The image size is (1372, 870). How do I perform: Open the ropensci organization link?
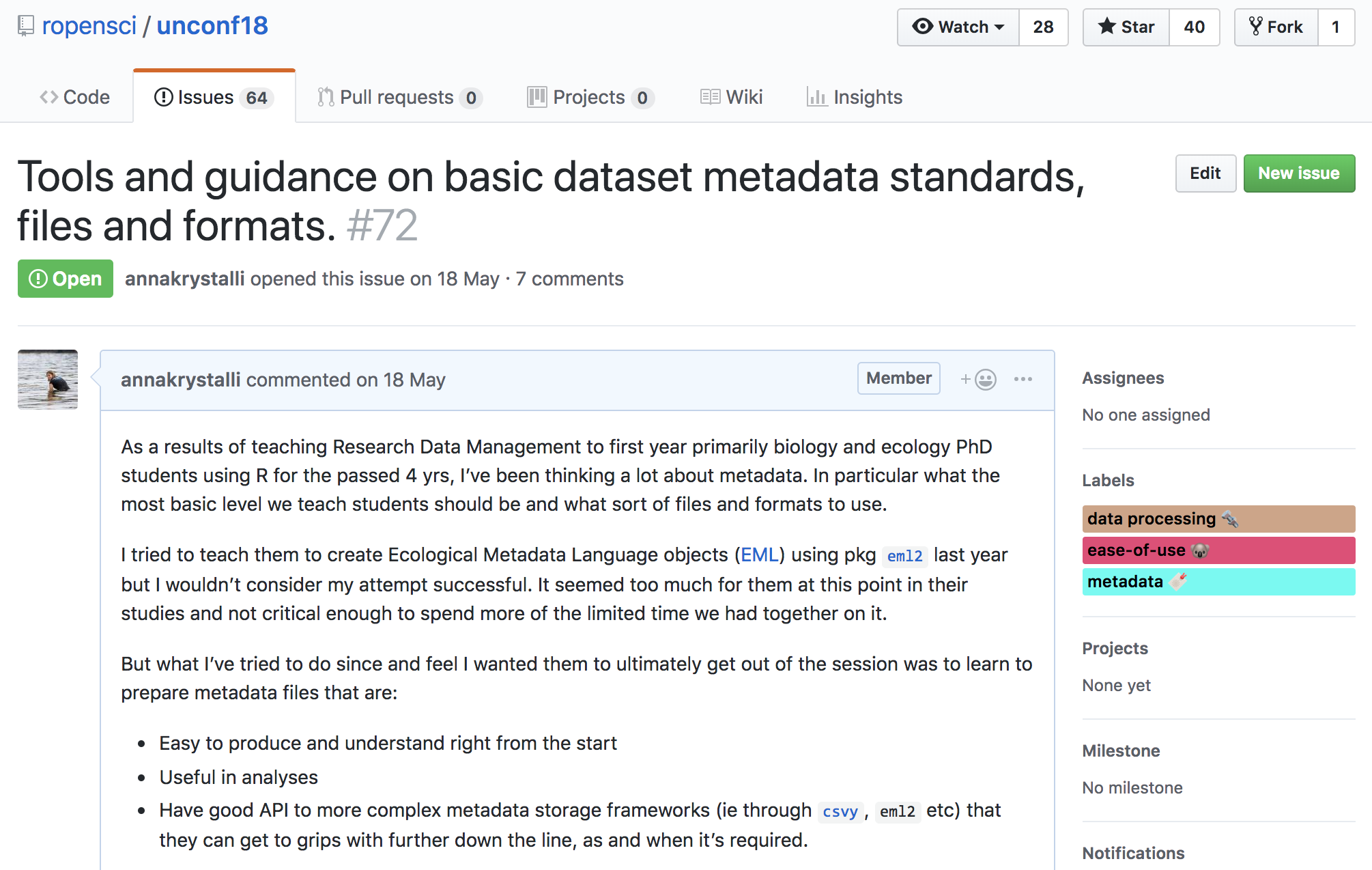coord(89,26)
